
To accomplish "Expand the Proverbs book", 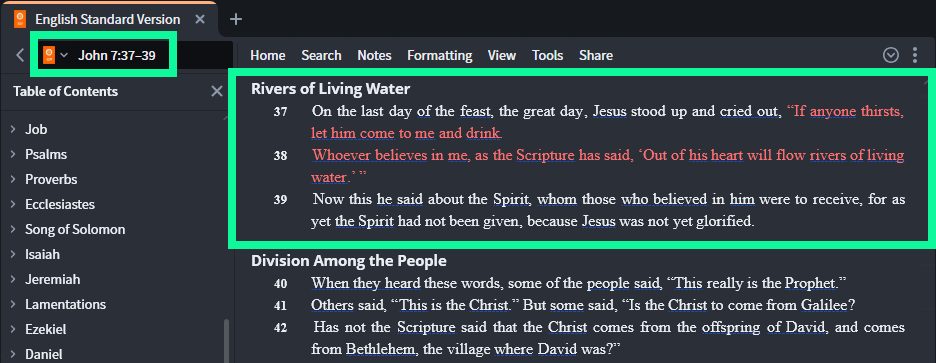I will pos(13,180).
